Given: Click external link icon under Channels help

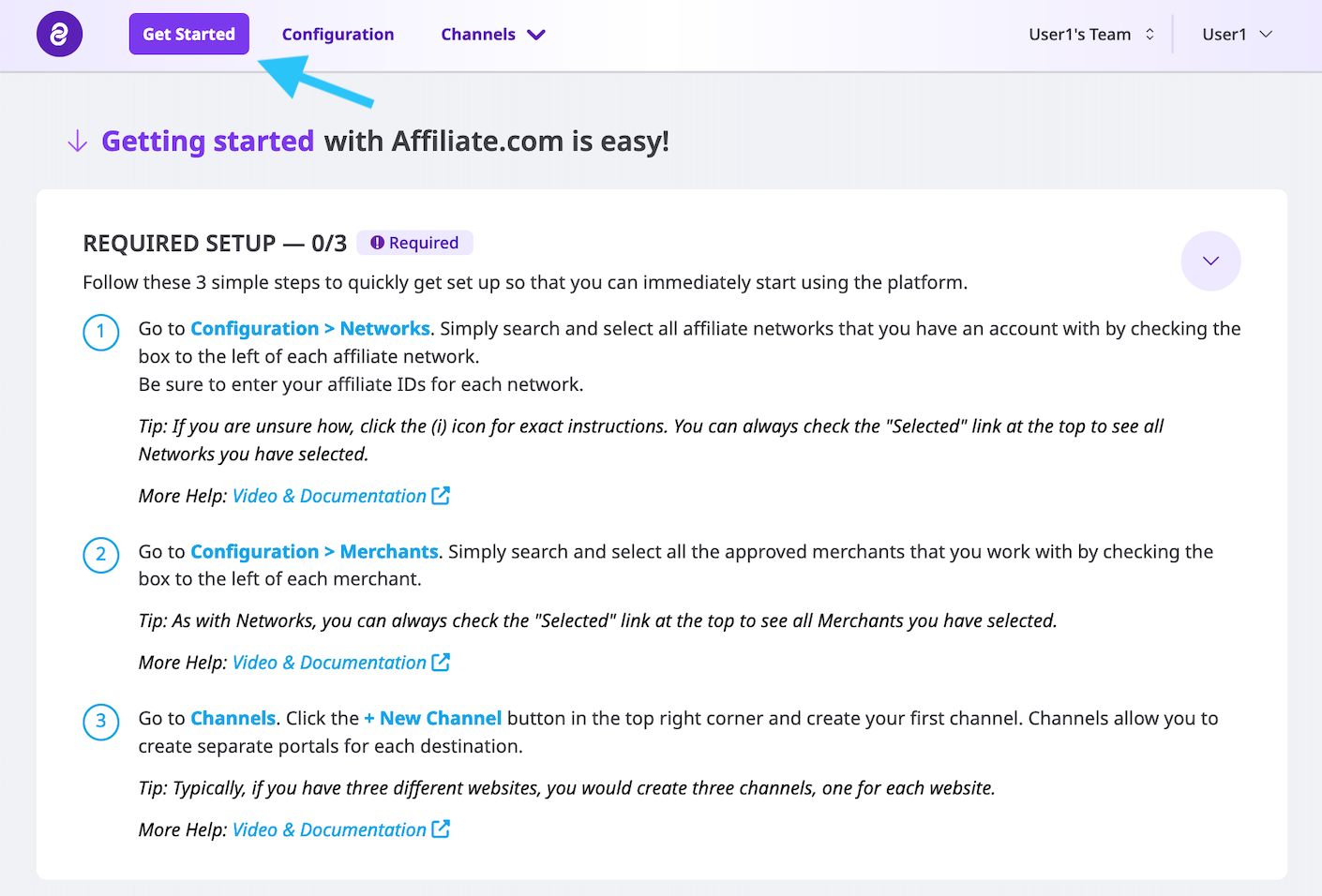Looking at the screenshot, I should click(x=441, y=829).
